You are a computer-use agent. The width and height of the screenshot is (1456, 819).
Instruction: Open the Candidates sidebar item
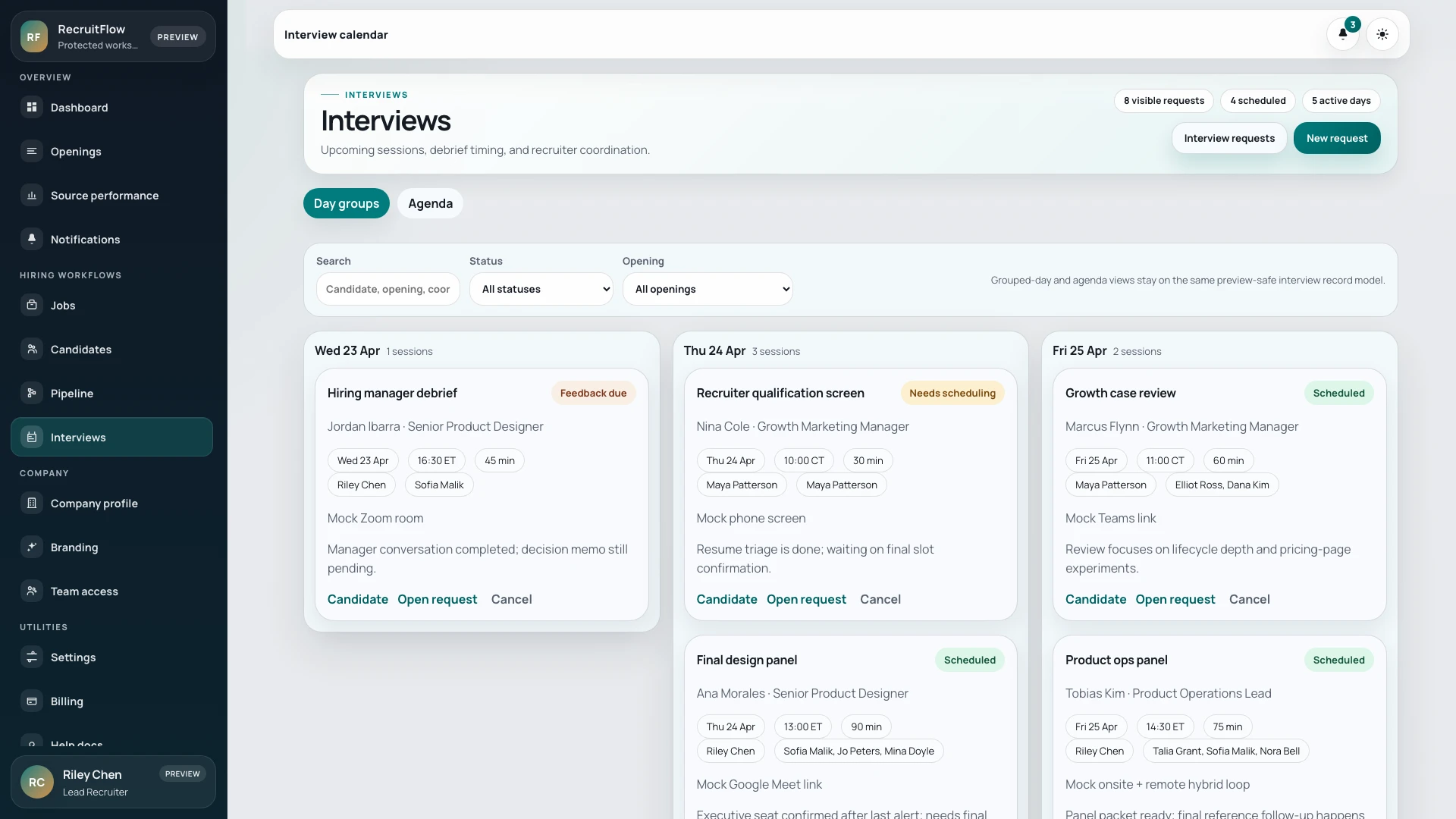[x=112, y=350]
